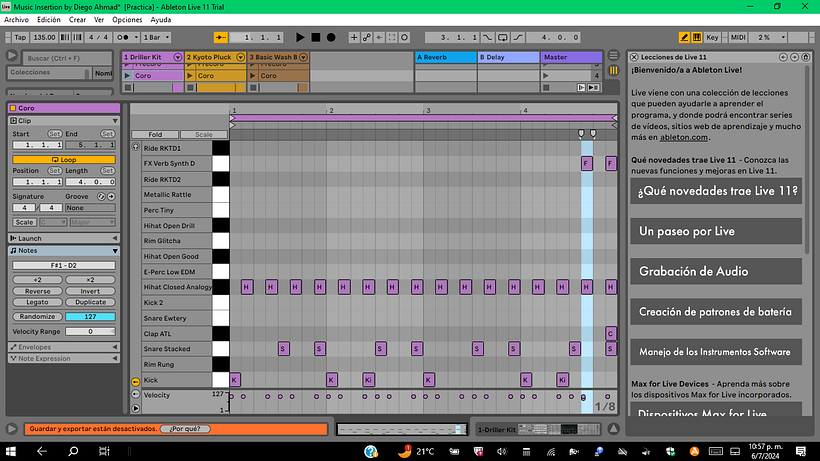Click the Tap tempo button
This screenshot has height=461, width=820.
20,37
